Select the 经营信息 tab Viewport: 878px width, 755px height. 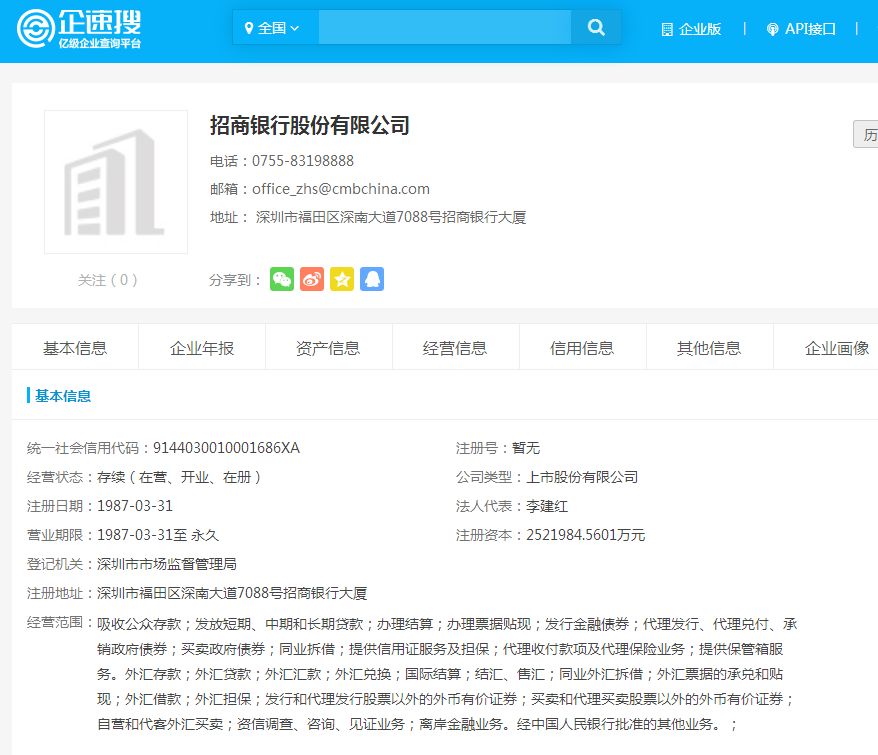(x=455, y=346)
